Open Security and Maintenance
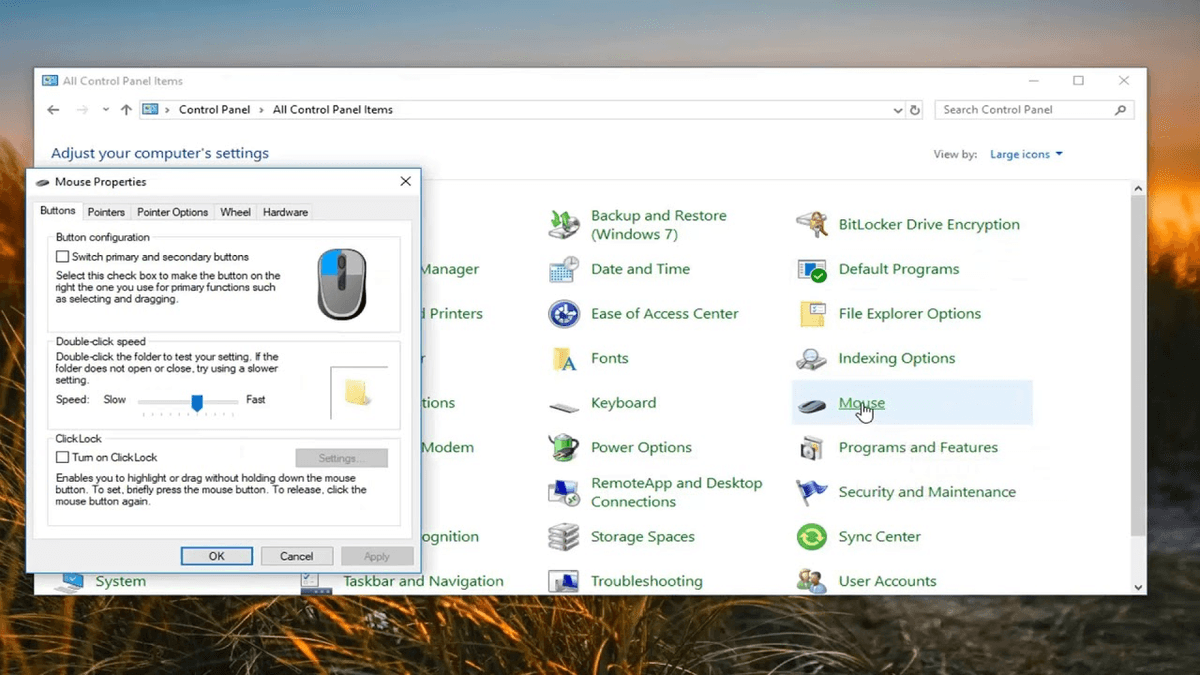 [928, 492]
